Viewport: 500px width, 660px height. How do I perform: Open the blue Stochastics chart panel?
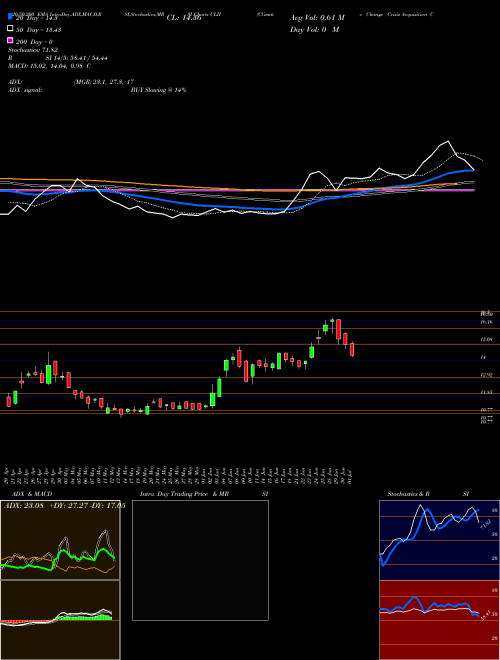click(439, 540)
